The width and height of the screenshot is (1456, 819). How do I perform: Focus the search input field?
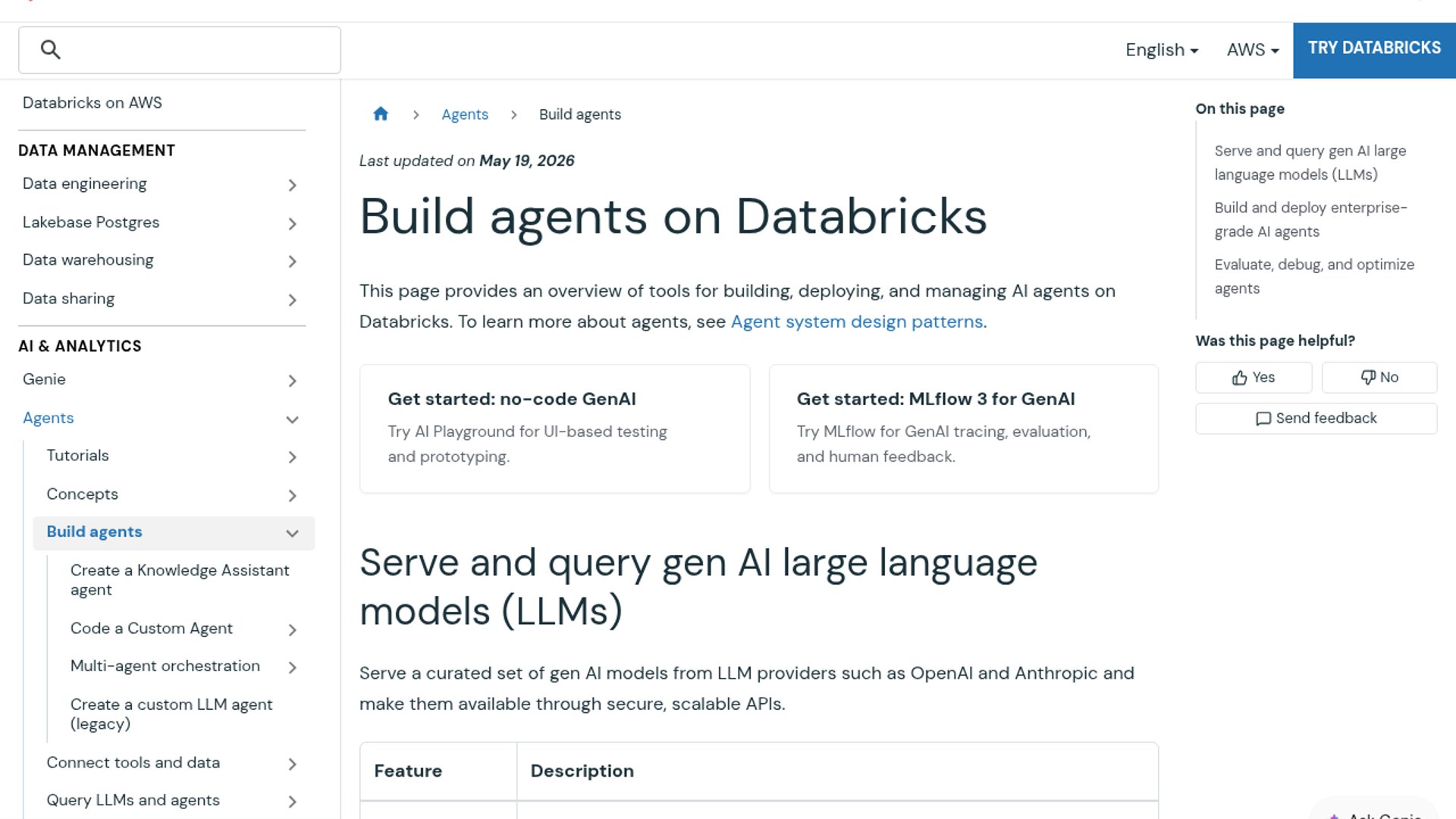[180, 50]
